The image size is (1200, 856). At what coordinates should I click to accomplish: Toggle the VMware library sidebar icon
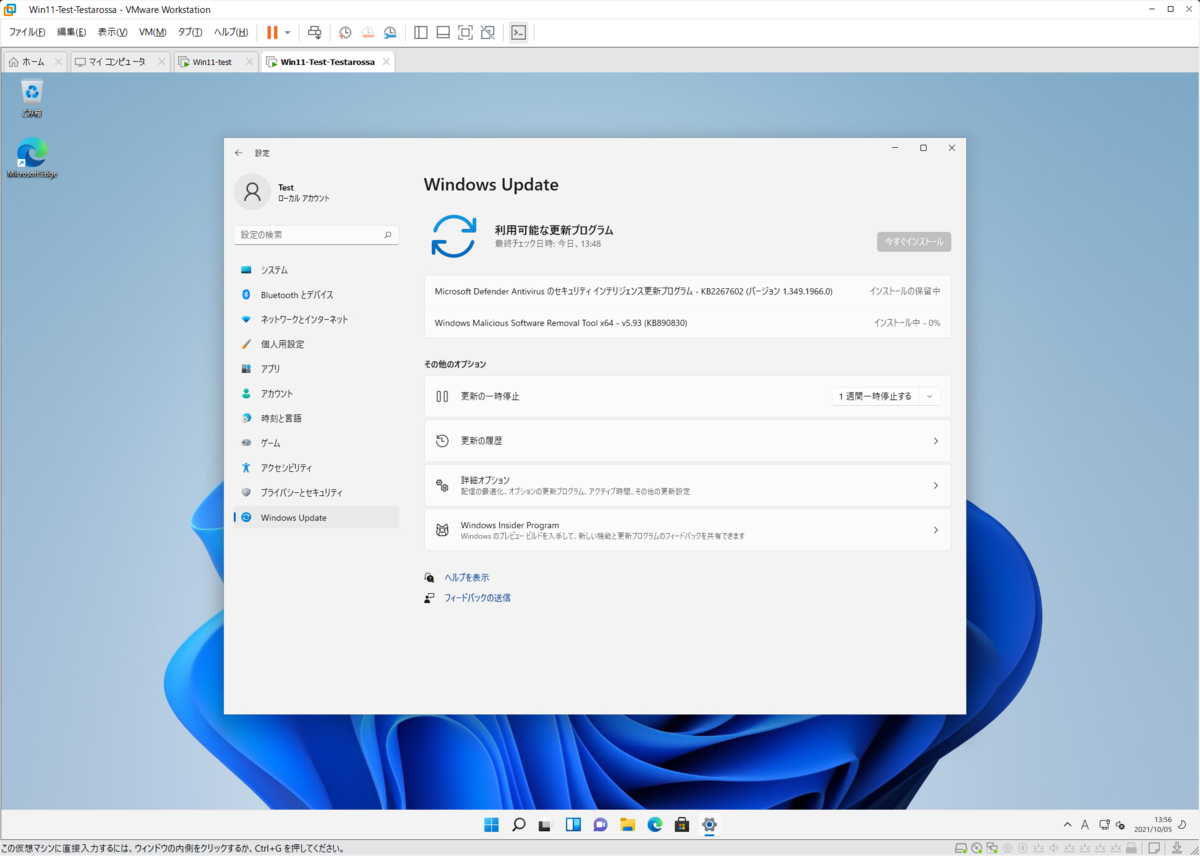(x=421, y=32)
